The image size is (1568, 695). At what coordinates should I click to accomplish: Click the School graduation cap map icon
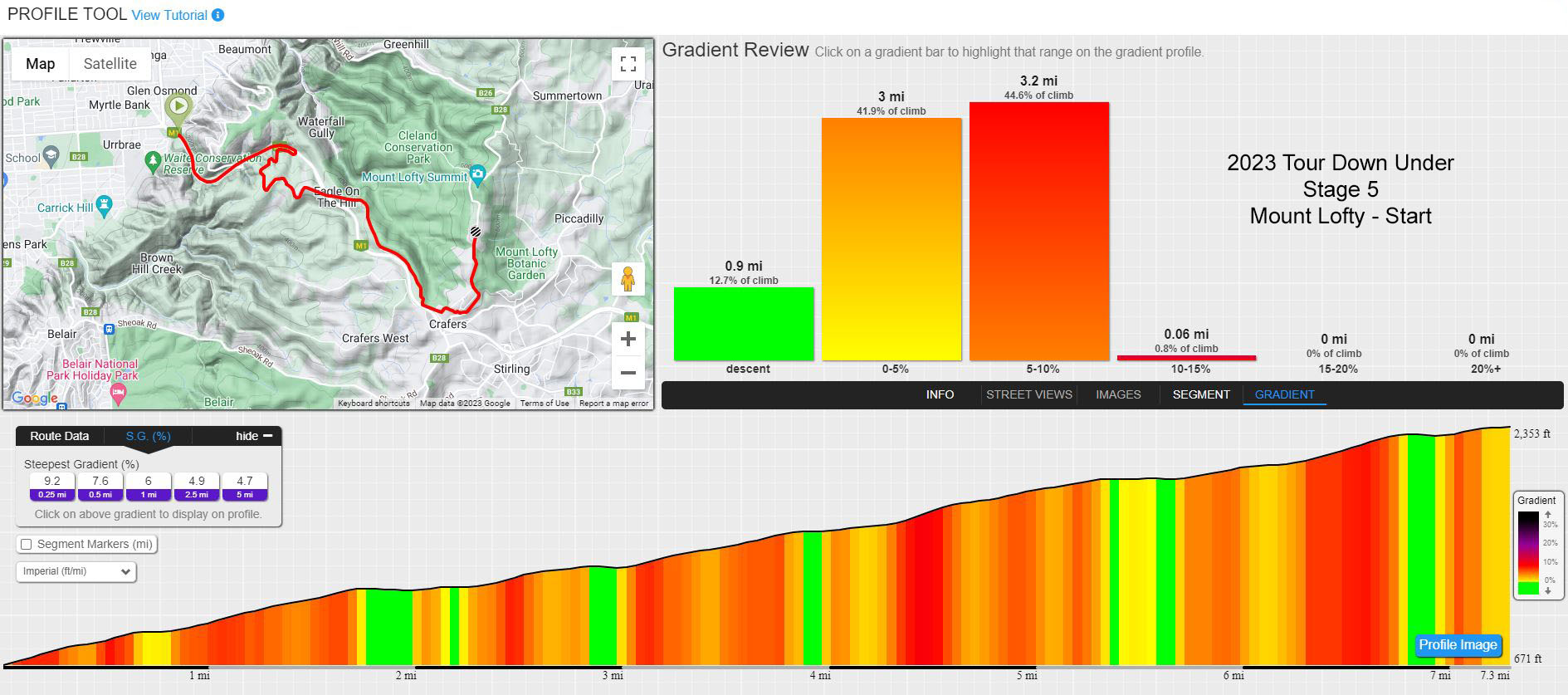(x=51, y=155)
